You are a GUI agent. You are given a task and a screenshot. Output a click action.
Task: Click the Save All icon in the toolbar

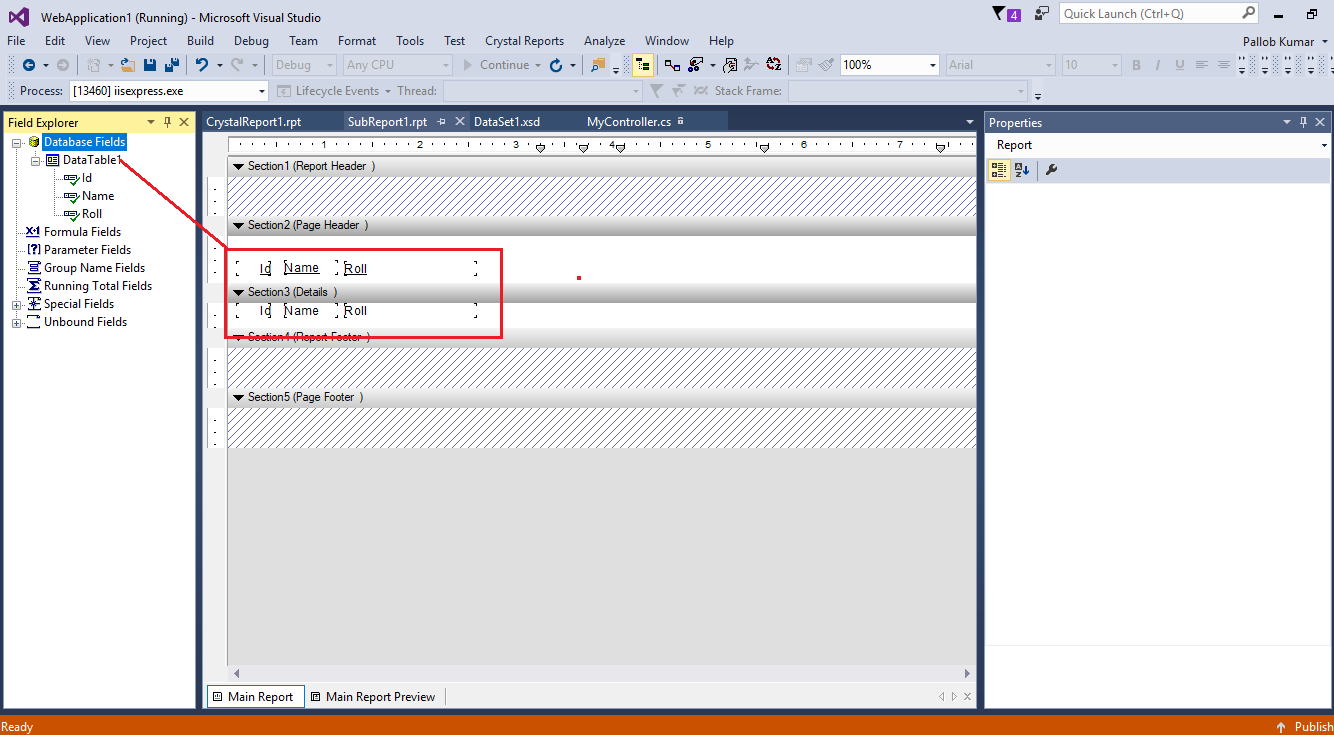tap(171, 64)
